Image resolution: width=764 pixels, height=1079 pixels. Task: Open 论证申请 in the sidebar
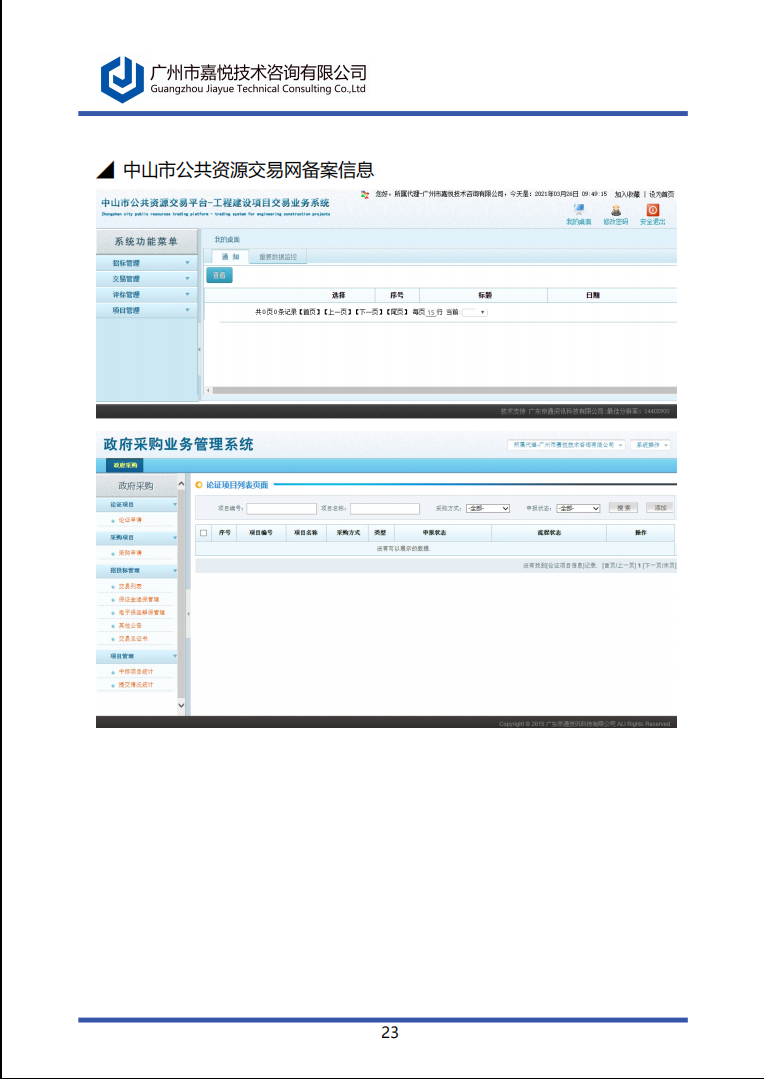coord(130,520)
